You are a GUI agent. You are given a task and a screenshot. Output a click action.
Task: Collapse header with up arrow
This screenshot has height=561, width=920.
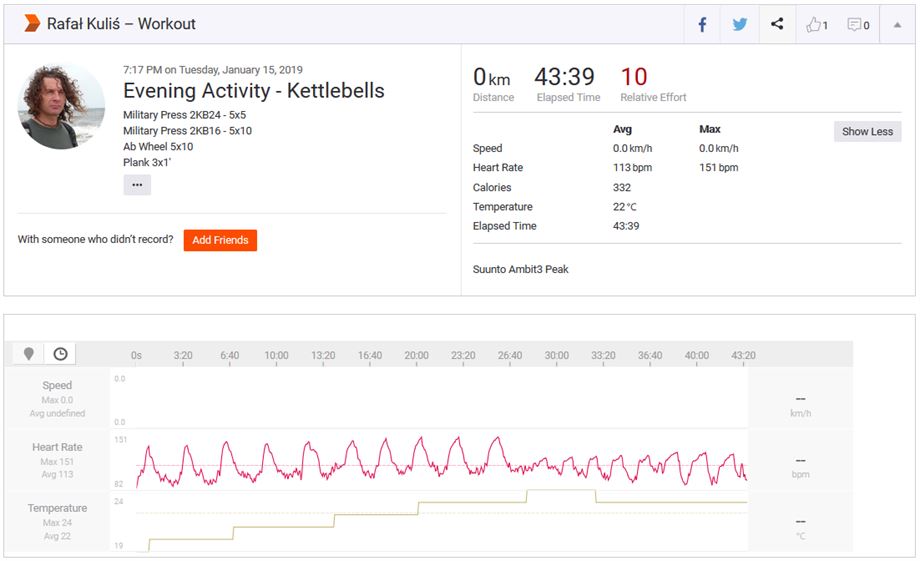point(897,25)
